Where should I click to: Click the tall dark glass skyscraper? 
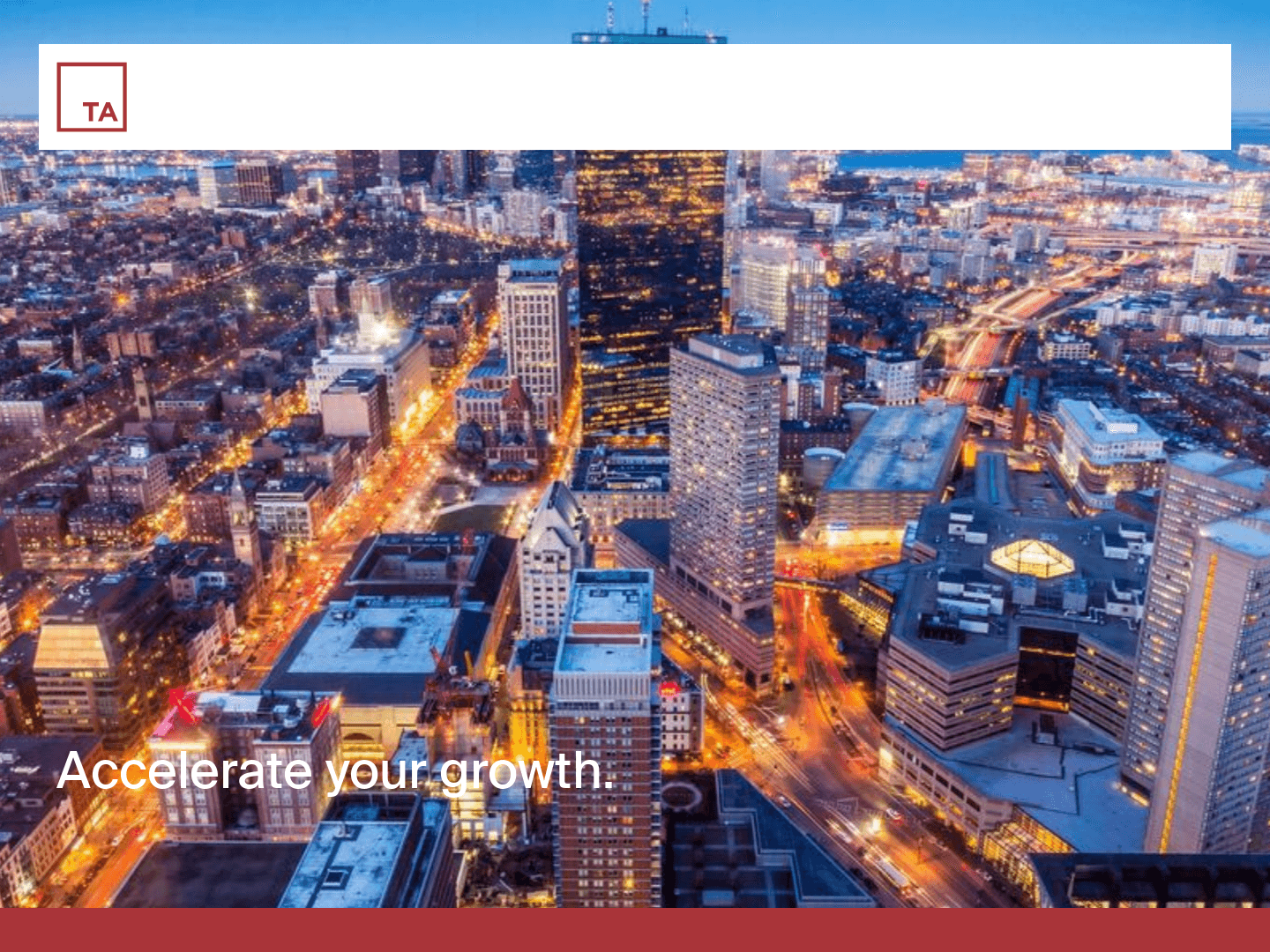[x=651, y=282]
